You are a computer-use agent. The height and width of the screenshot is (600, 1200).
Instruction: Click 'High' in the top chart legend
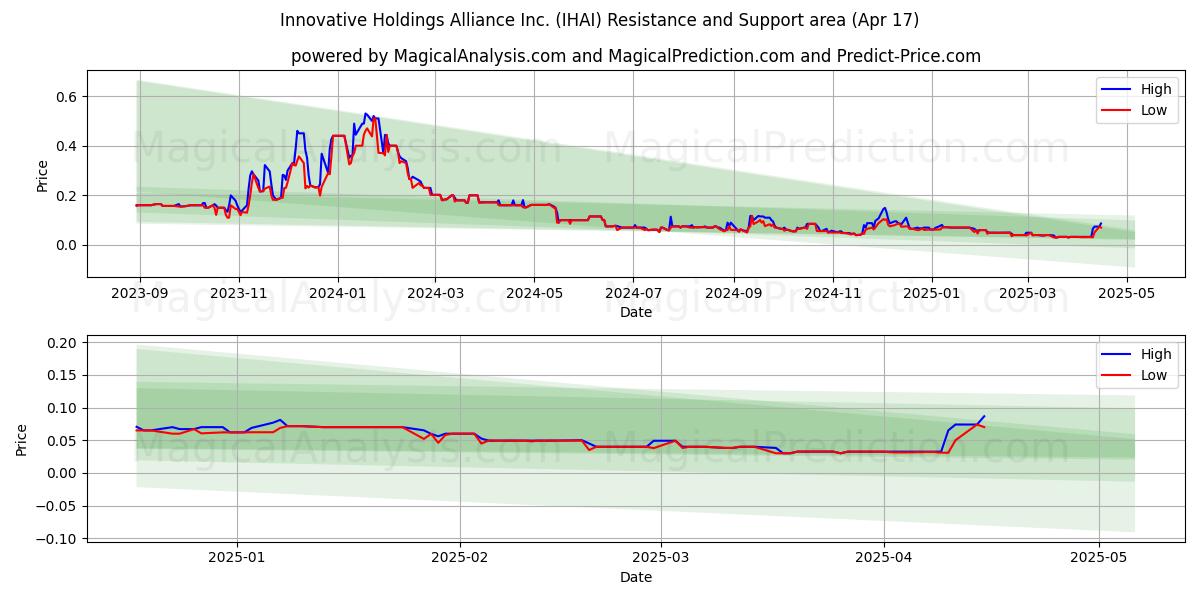coord(1156,90)
